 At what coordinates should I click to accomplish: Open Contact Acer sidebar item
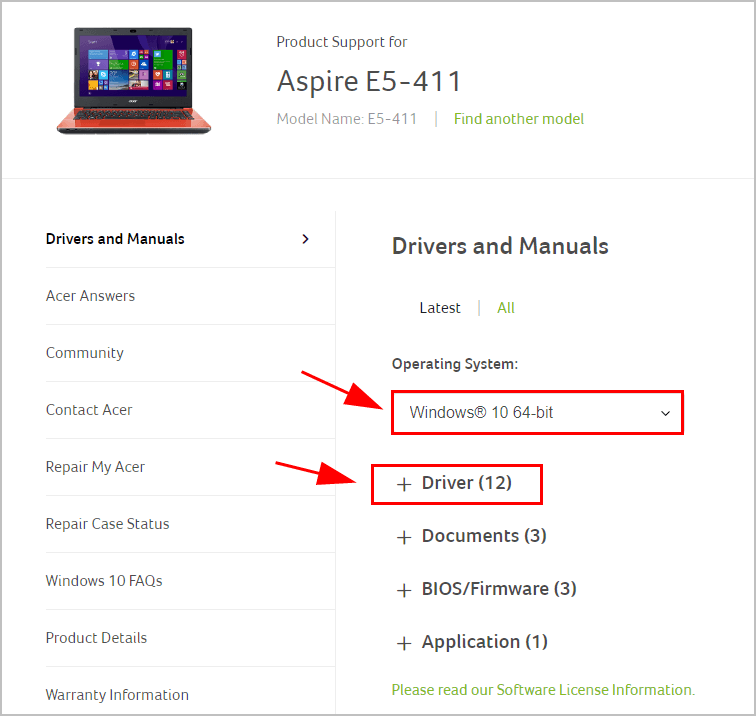click(89, 409)
